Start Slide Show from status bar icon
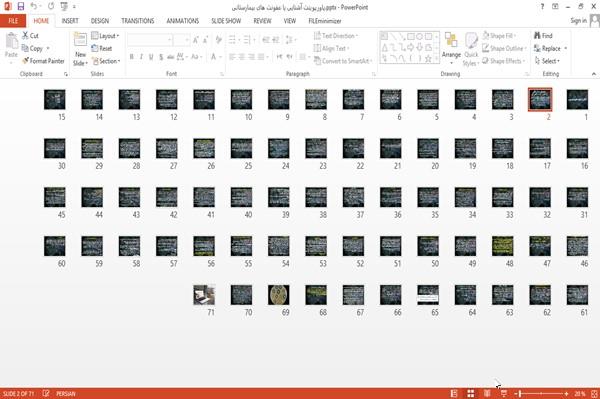Image resolution: width=600 pixels, height=399 pixels. pos(504,394)
